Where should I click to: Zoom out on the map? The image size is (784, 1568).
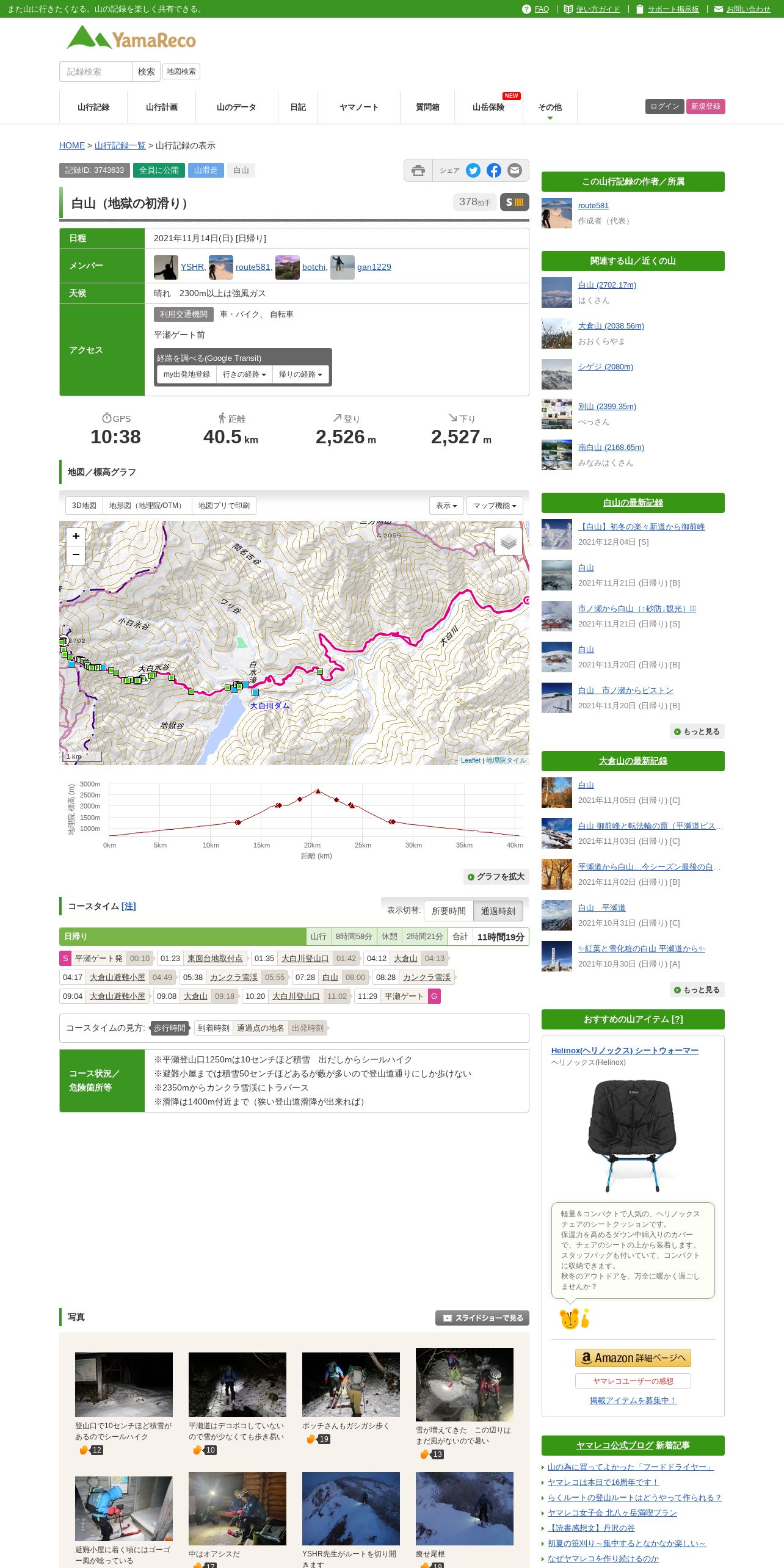coord(76,554)
